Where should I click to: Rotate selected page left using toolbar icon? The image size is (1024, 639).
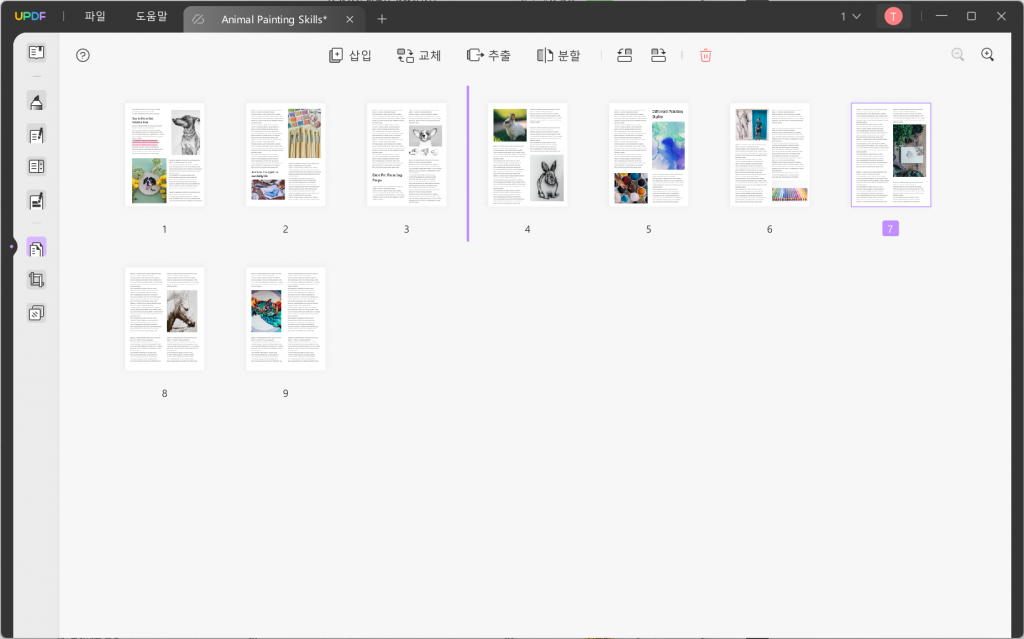624,55
